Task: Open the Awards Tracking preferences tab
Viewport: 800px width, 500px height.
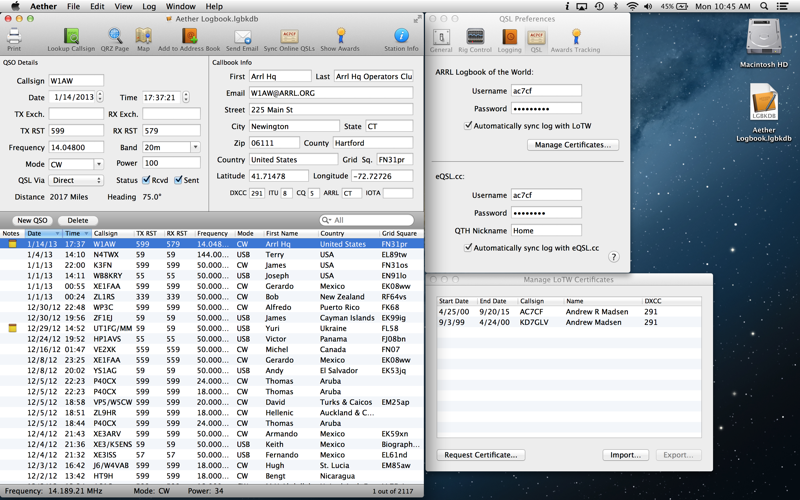Action: point(575,40)
